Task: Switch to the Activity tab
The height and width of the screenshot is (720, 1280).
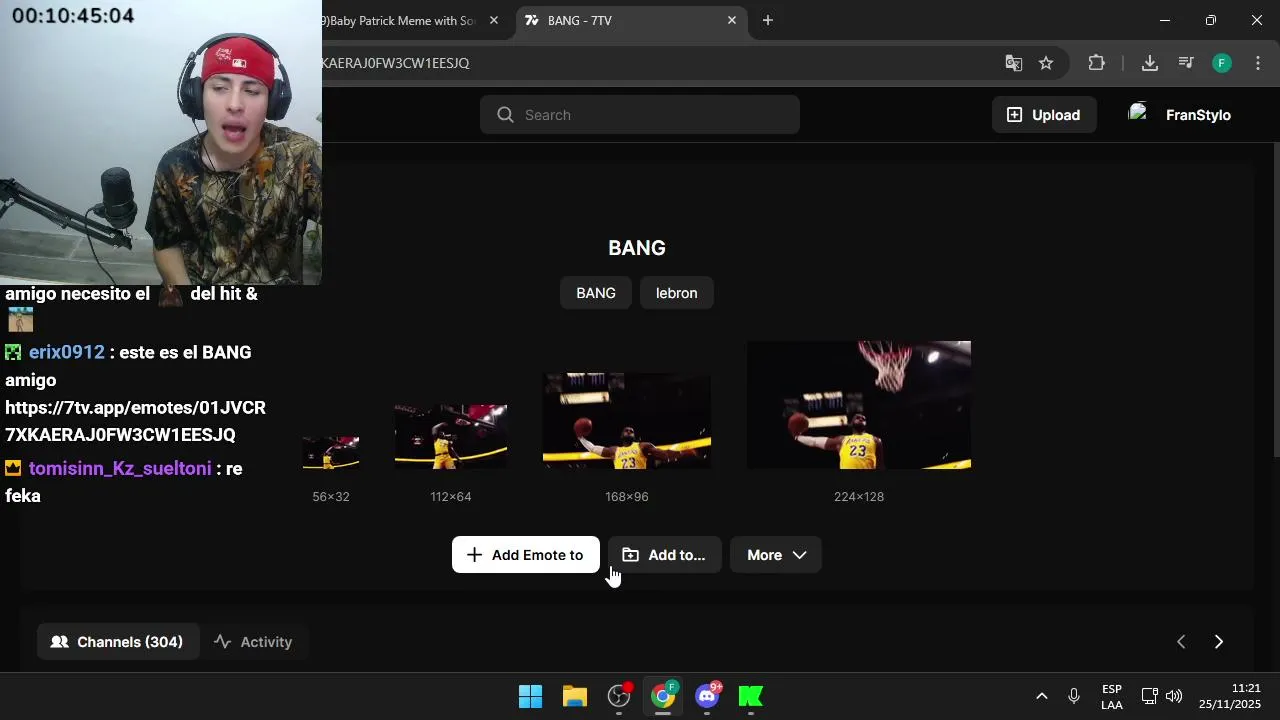Action: (x=254, y=642)
